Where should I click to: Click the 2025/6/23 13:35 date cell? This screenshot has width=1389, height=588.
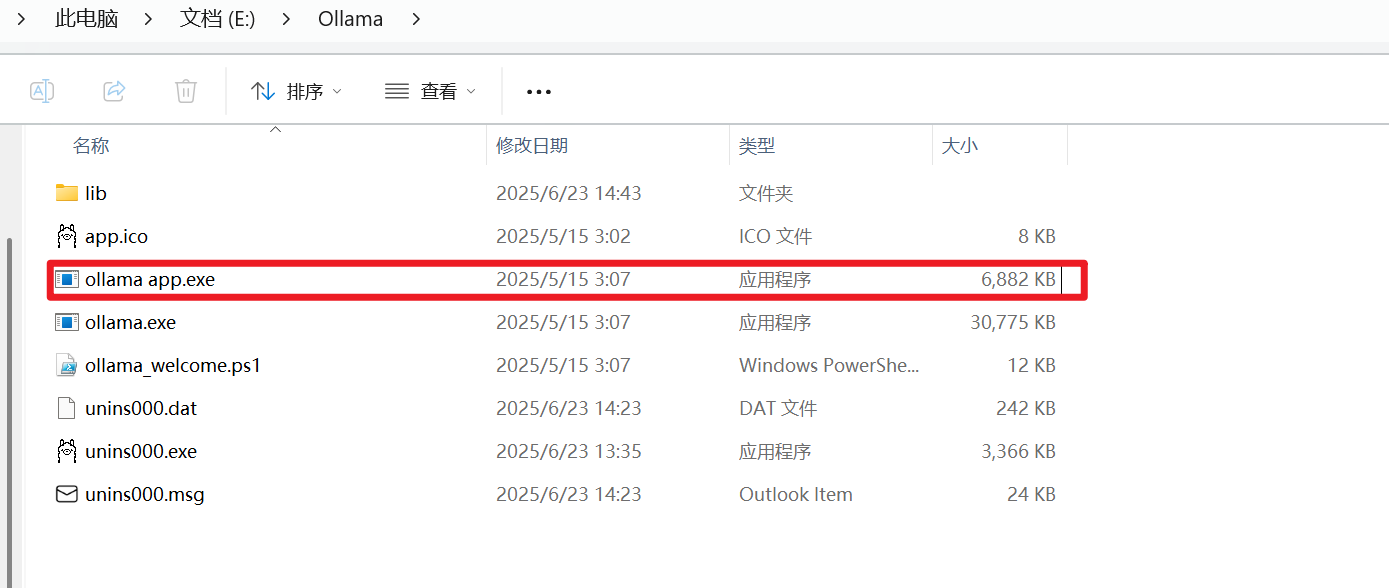click(569, 452)
